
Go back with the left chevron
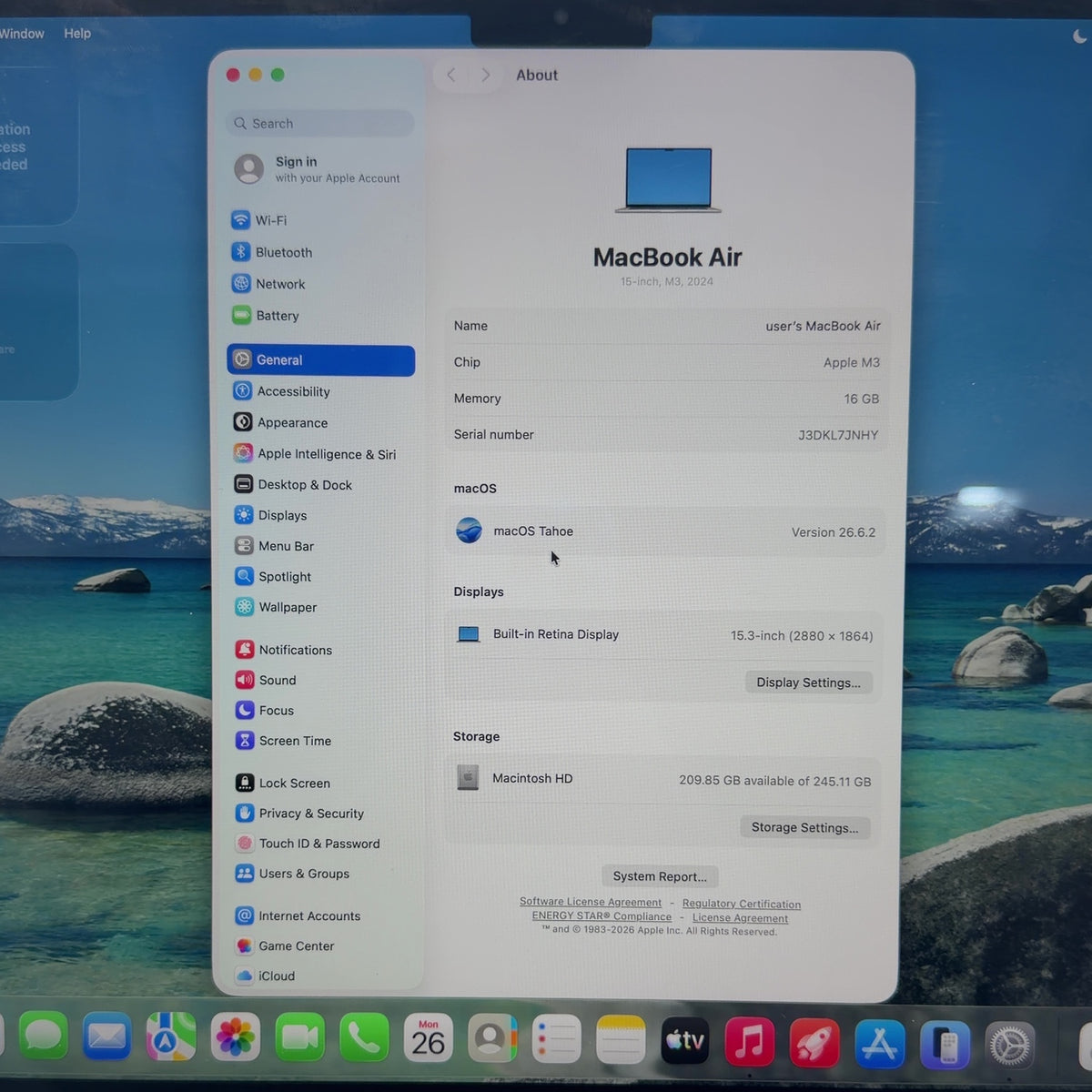(451, 76)
